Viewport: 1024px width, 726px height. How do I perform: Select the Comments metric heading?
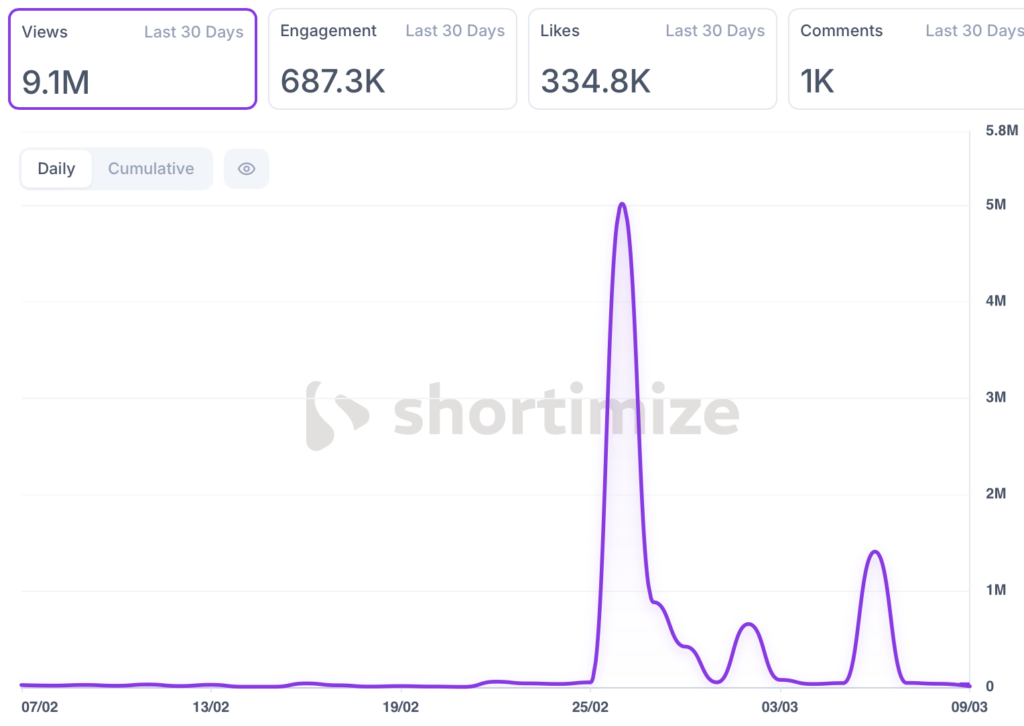pyautogui.click(x=841, y=31)
